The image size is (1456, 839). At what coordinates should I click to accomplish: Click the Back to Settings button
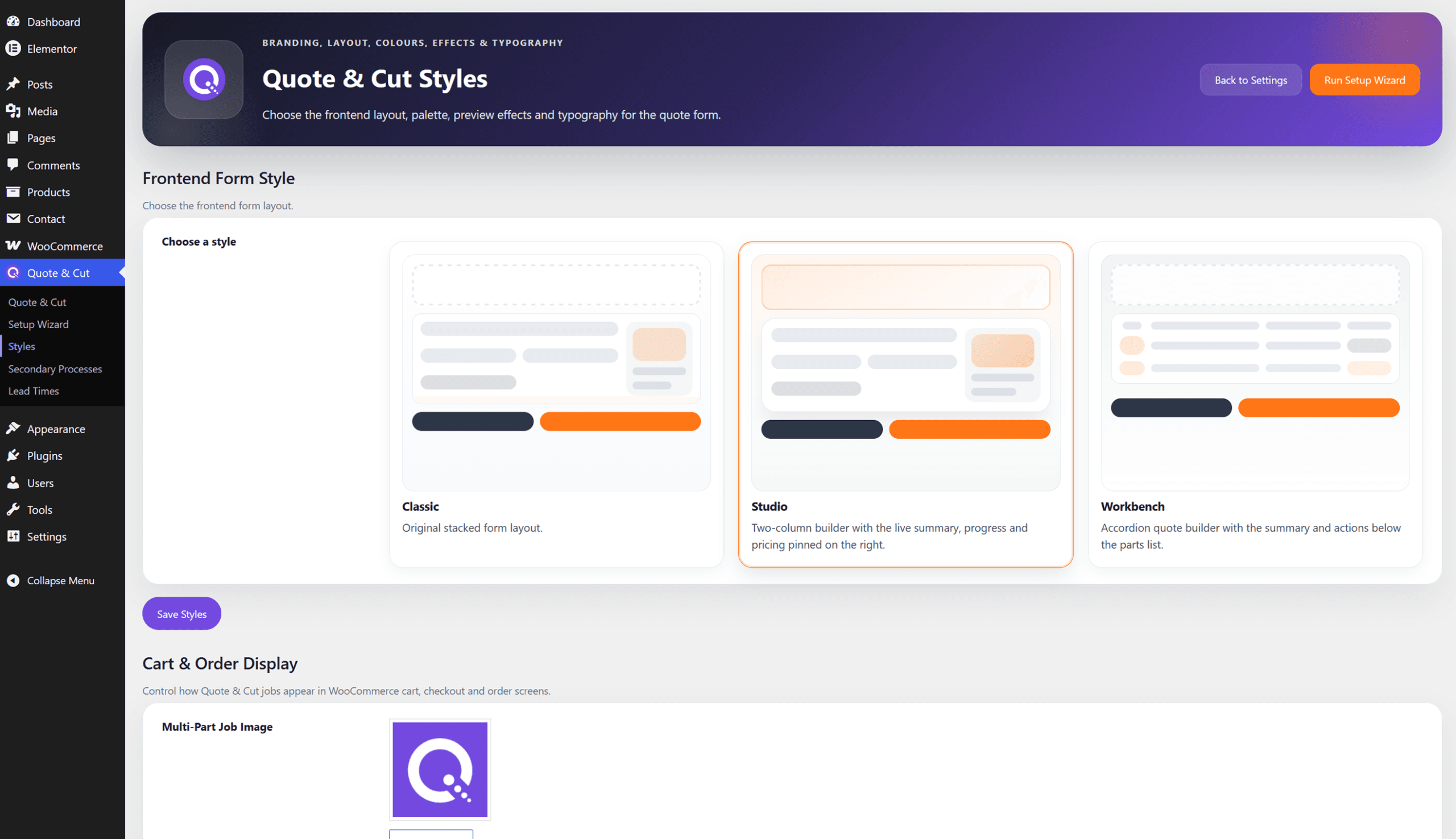[1250, 80]
